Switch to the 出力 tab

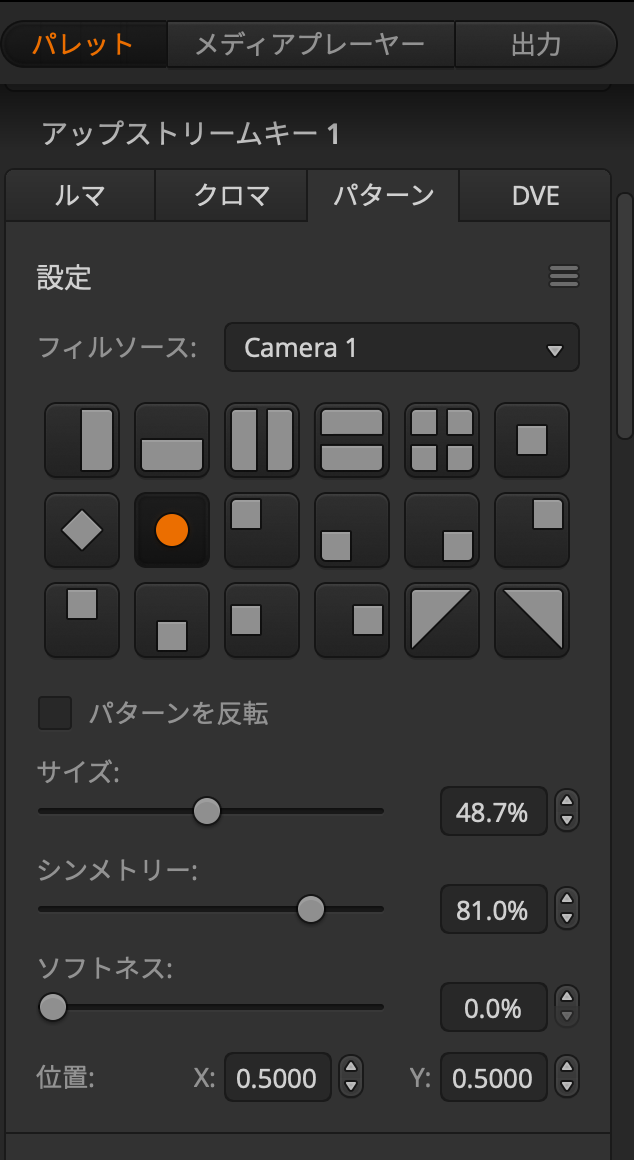click(x=536, y=44)
